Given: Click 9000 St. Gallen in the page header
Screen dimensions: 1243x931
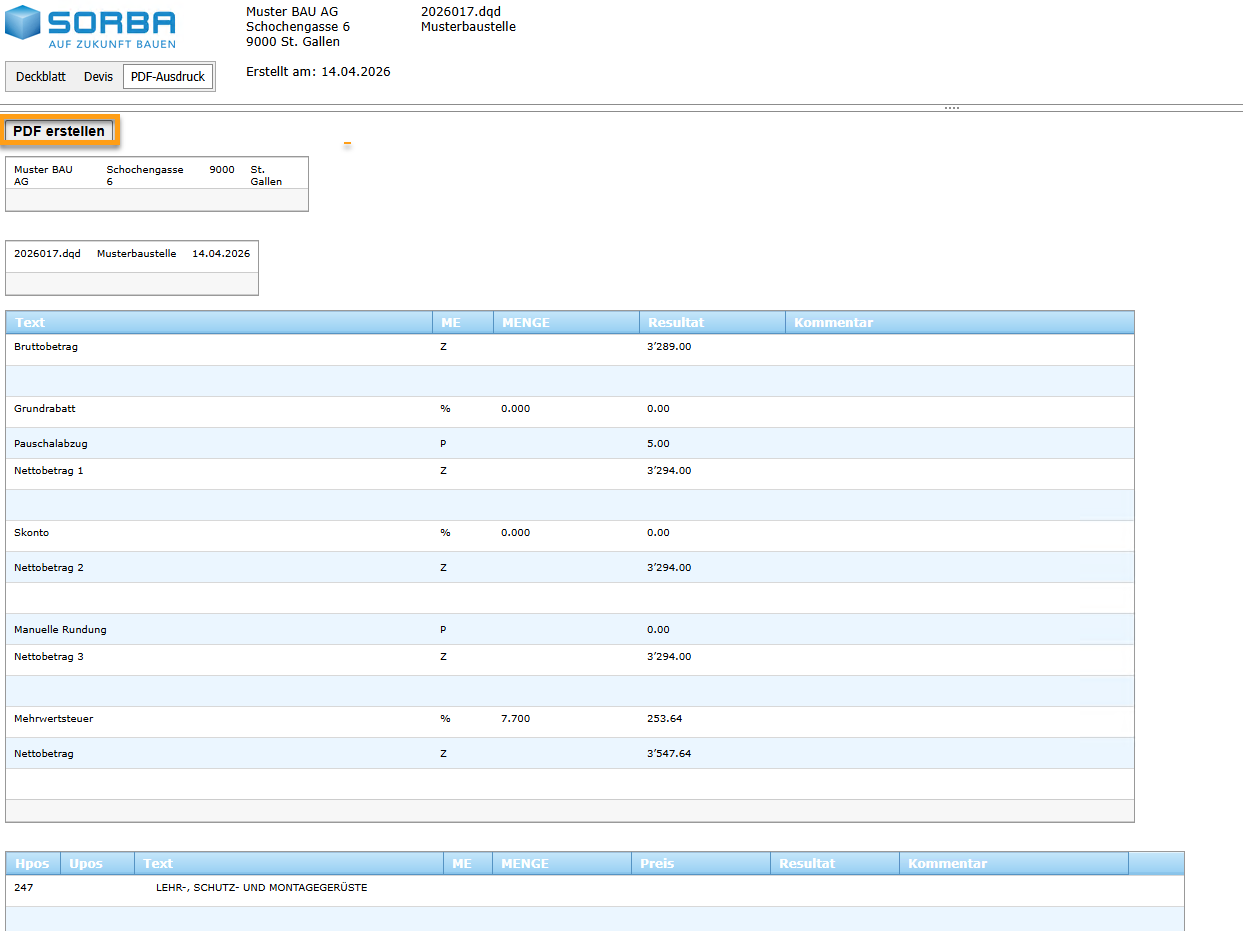Looking at the screenshot, I should coord(293,42).
